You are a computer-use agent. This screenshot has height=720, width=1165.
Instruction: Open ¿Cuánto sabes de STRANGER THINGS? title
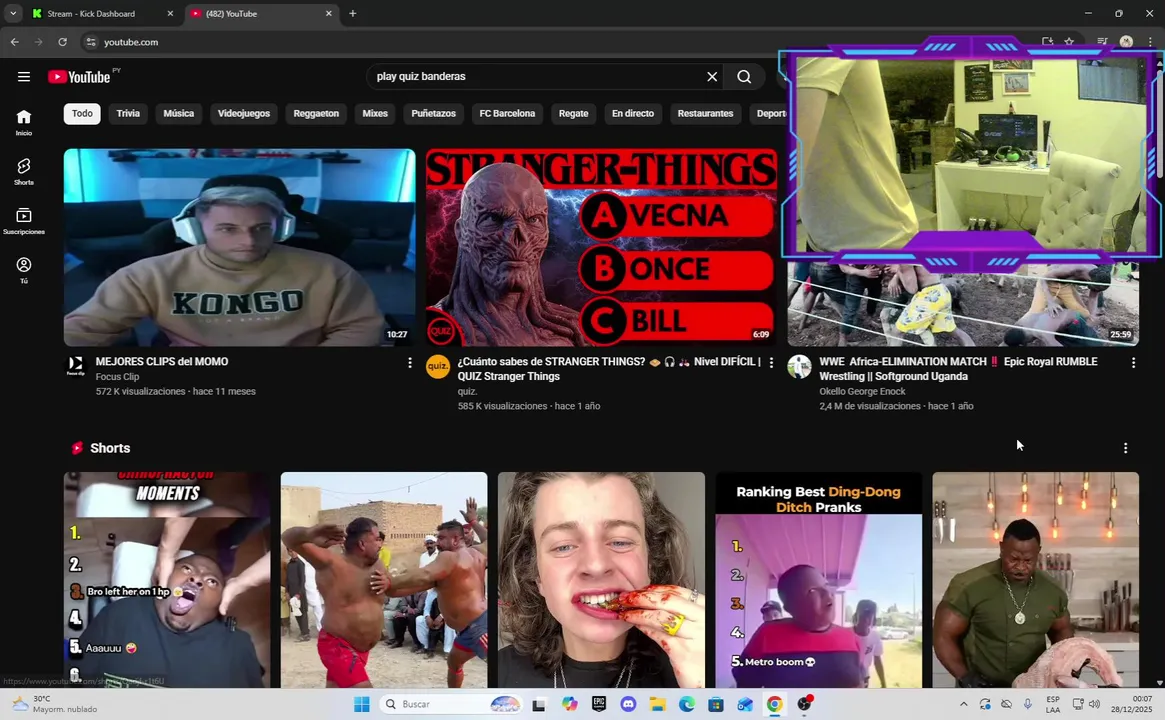point(609,369)
